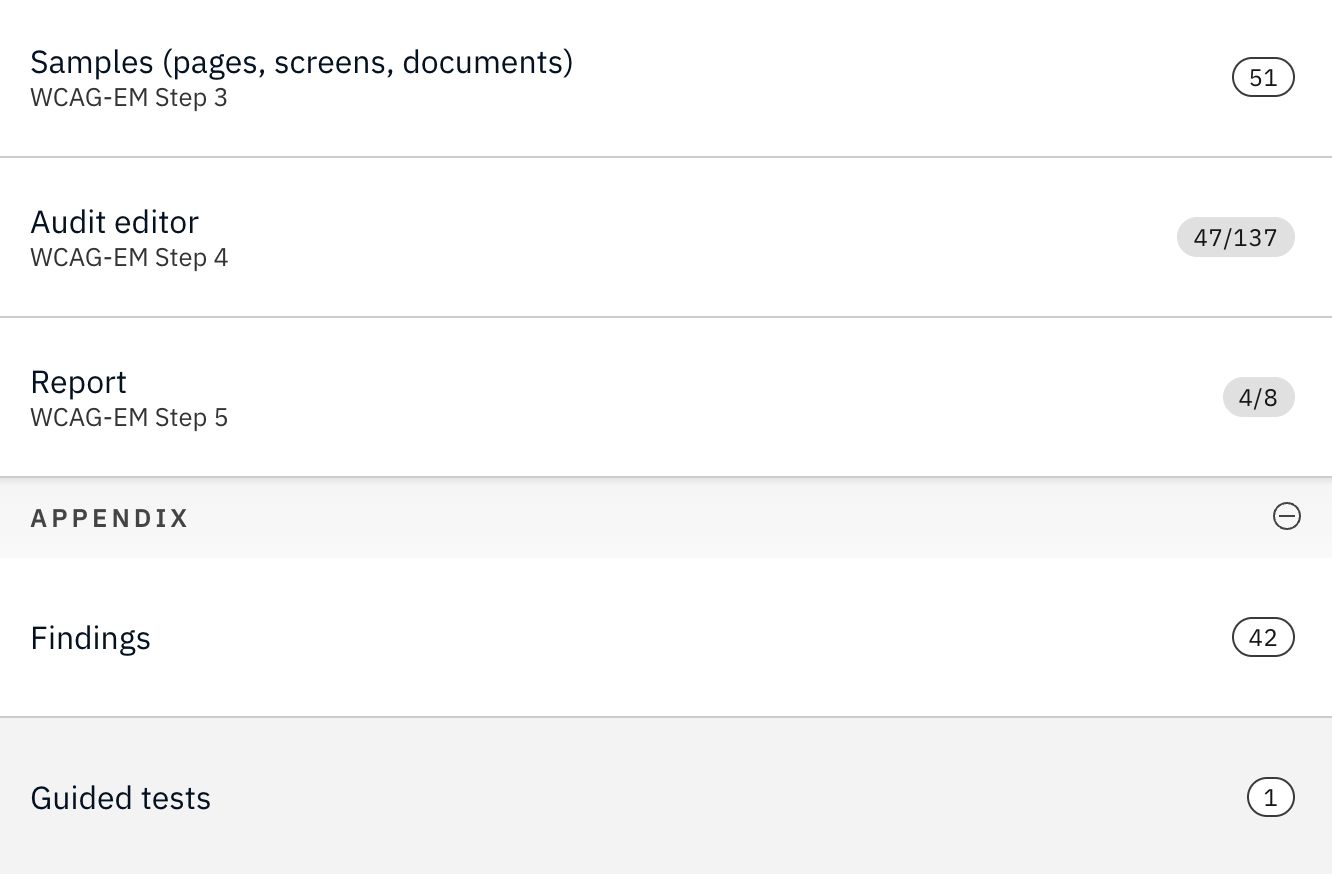Open Samples (pages, screens, documents)
Screen dimensions: 1332x874
pyautogui.click(x=301, y=63)
